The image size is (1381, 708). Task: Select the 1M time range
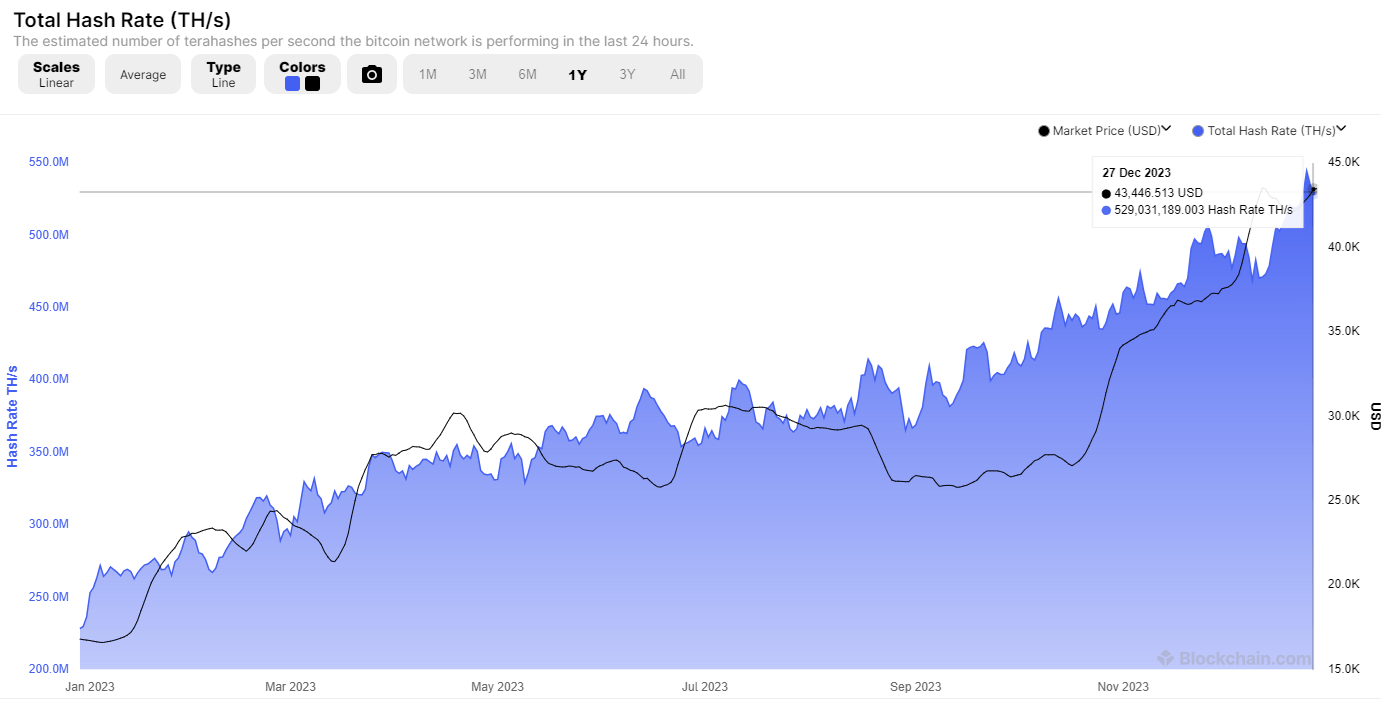coord(428,74)
